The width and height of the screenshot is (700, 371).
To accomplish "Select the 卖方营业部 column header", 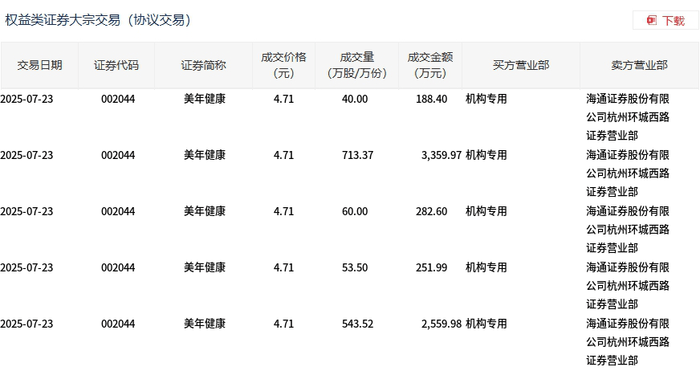I will [639, 66].
